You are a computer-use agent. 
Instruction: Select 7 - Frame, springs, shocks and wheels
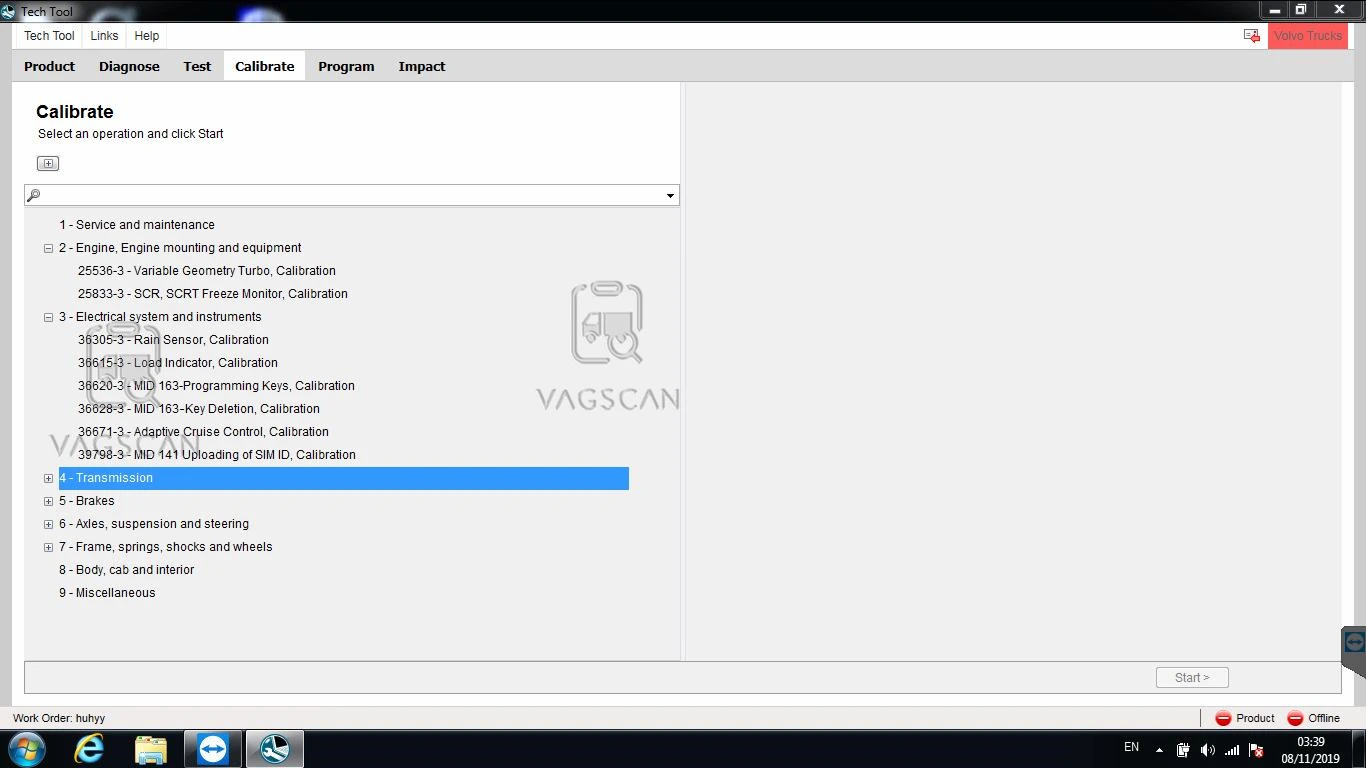click(166, 547)
